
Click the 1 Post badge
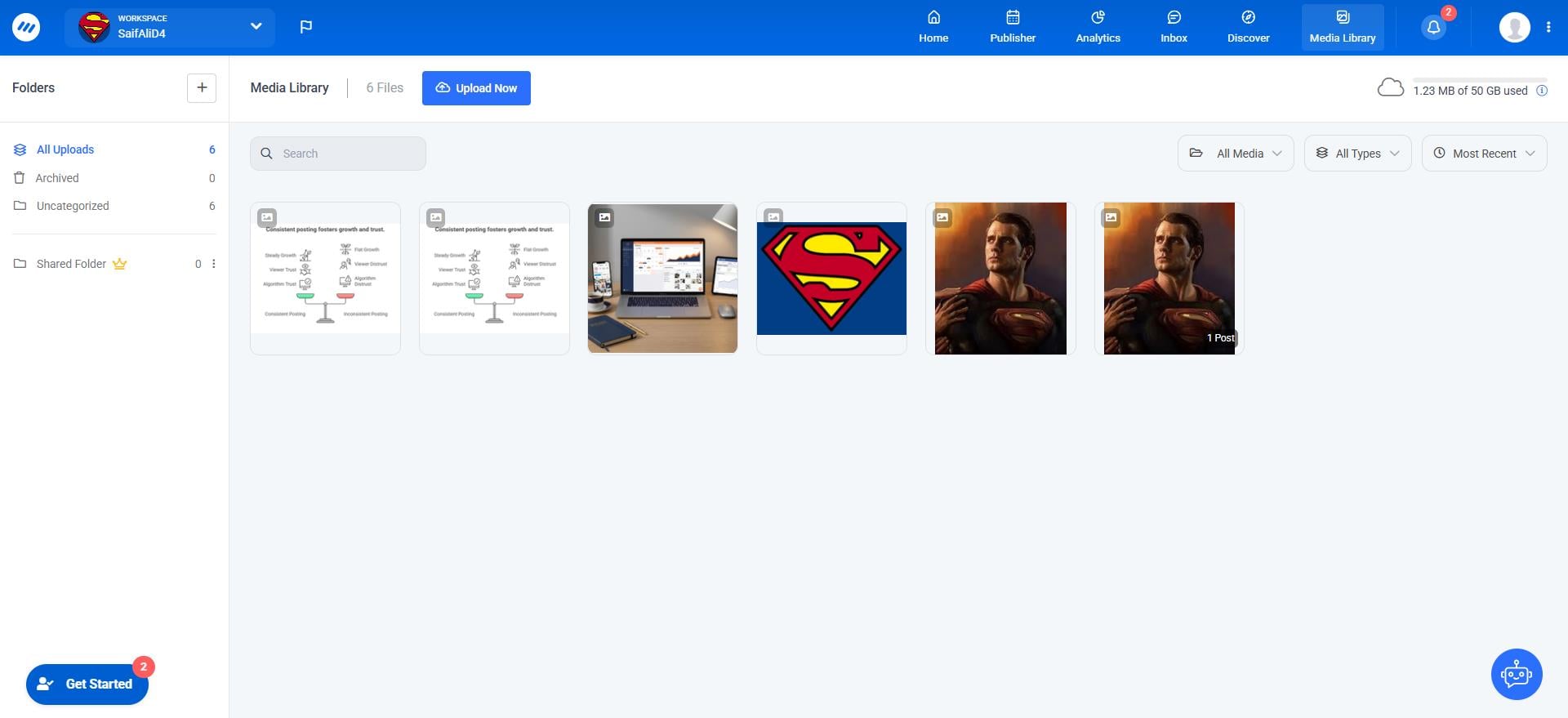pos(1220,338)
